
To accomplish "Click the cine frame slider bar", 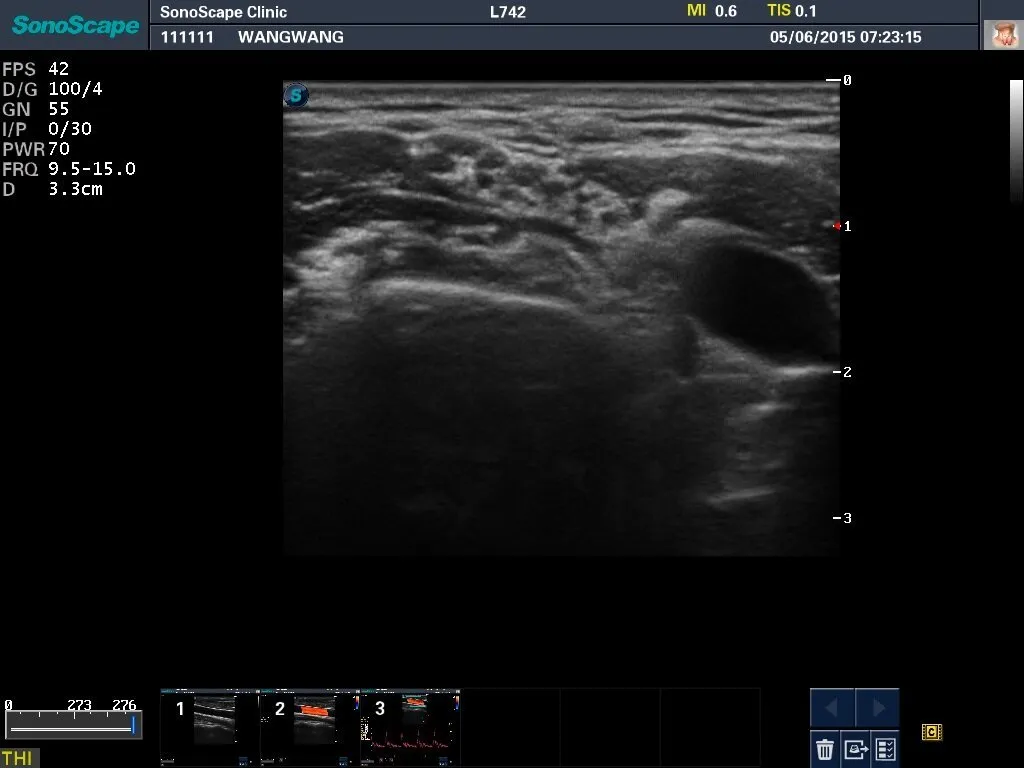I will pos(72,727).
